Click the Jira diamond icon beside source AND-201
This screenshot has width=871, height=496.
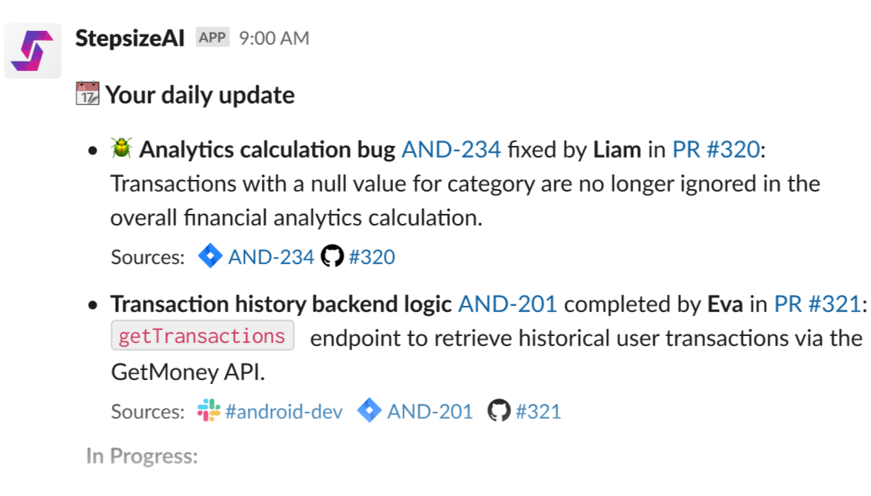[369, 410]
